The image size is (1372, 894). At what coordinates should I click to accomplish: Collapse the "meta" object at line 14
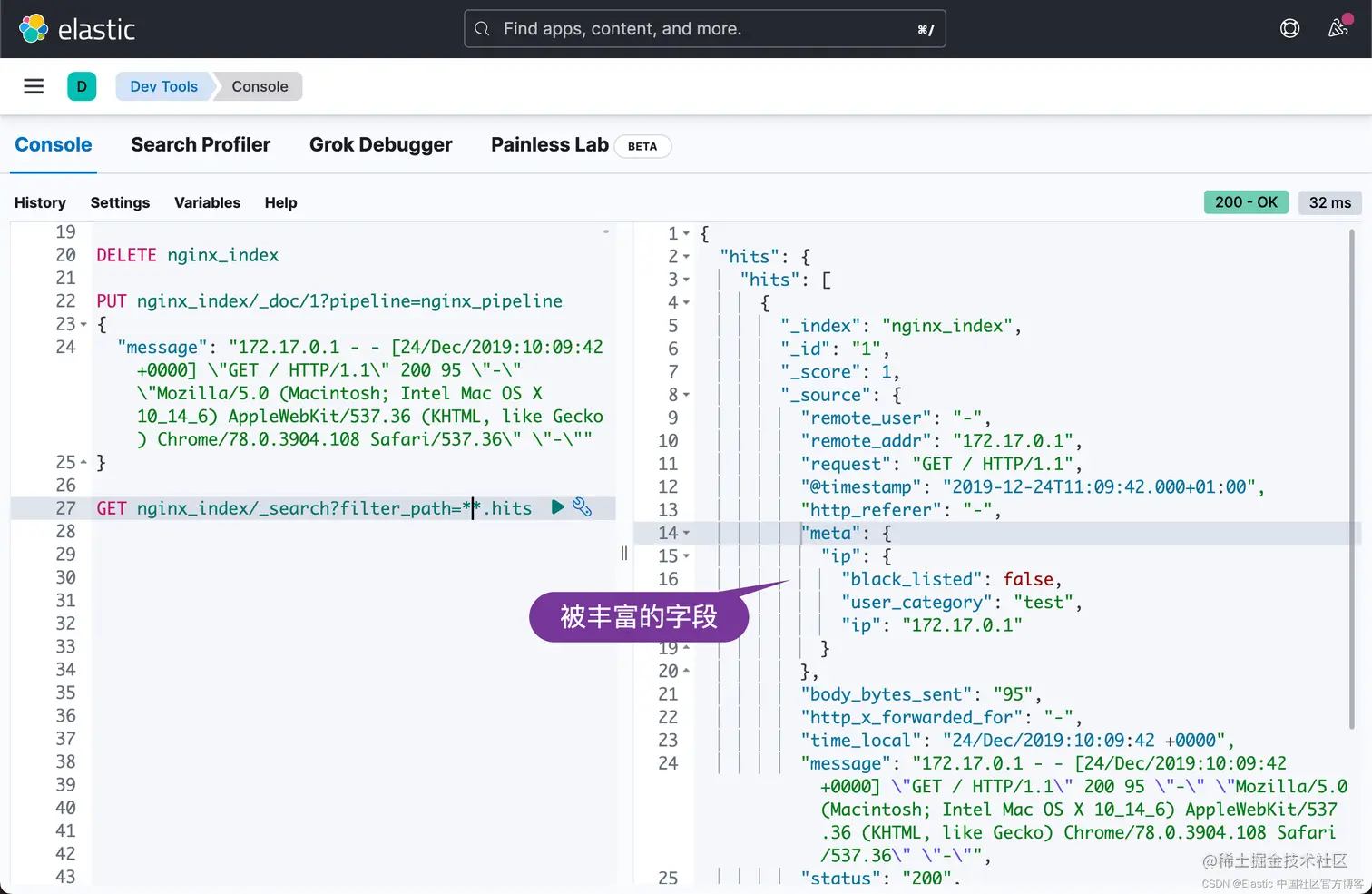tap(686, 533)
